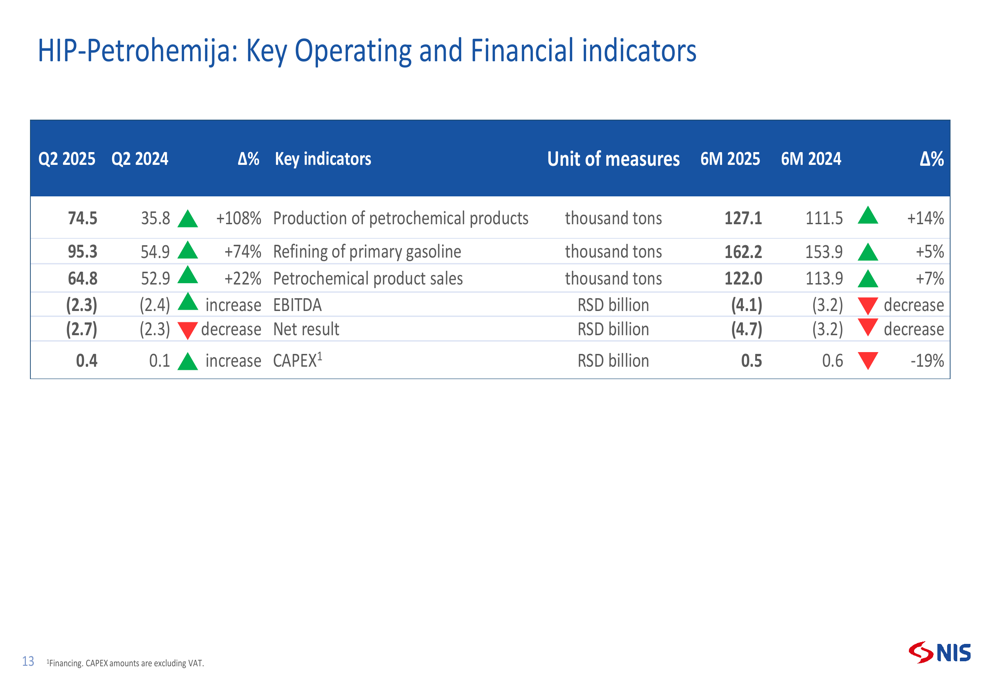Click the NIS company logo
The image size is (1000, 685).
tap(940, 652)
